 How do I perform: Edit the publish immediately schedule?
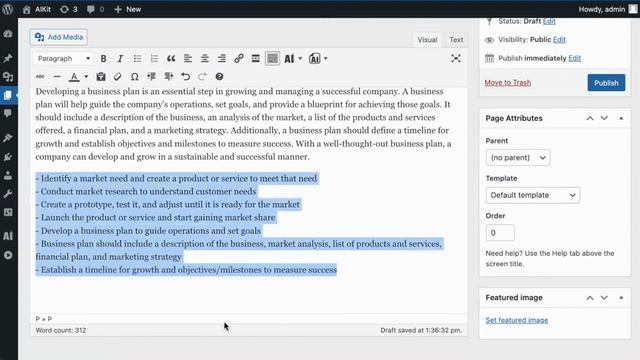pyautogui.click(x=574, y=58)
